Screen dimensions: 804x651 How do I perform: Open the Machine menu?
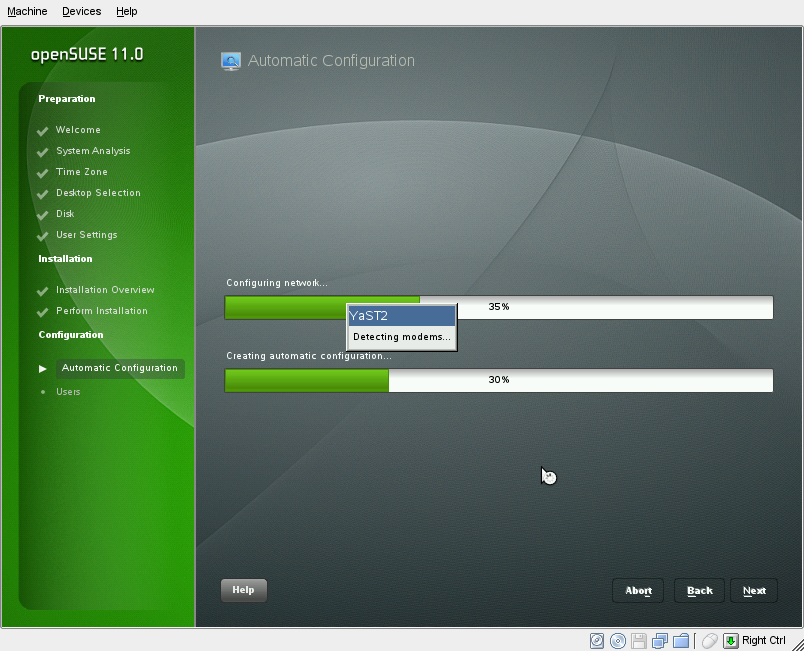(27, 11)
